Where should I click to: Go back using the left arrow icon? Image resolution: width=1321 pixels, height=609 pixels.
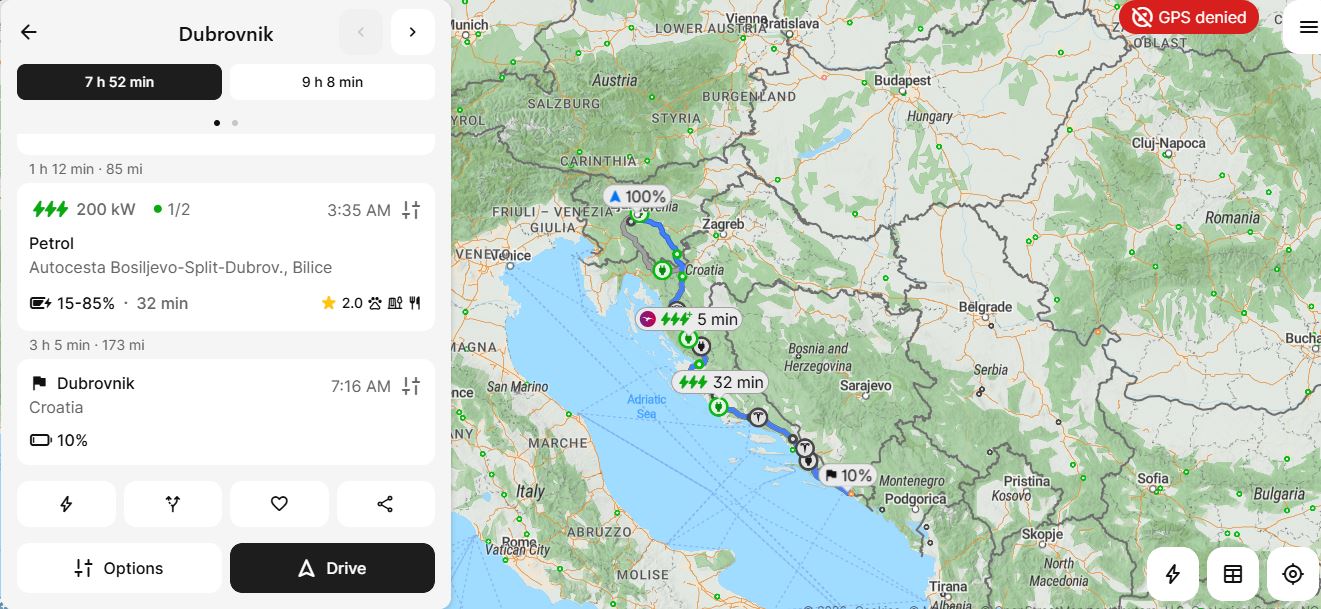point(29,33)
